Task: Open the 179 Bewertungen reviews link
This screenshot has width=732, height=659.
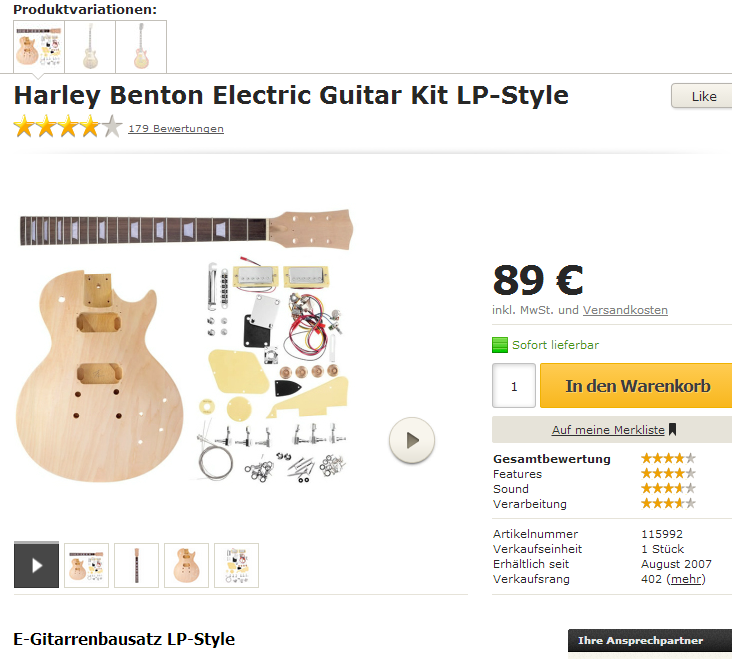Action: [x=176, y=129]
